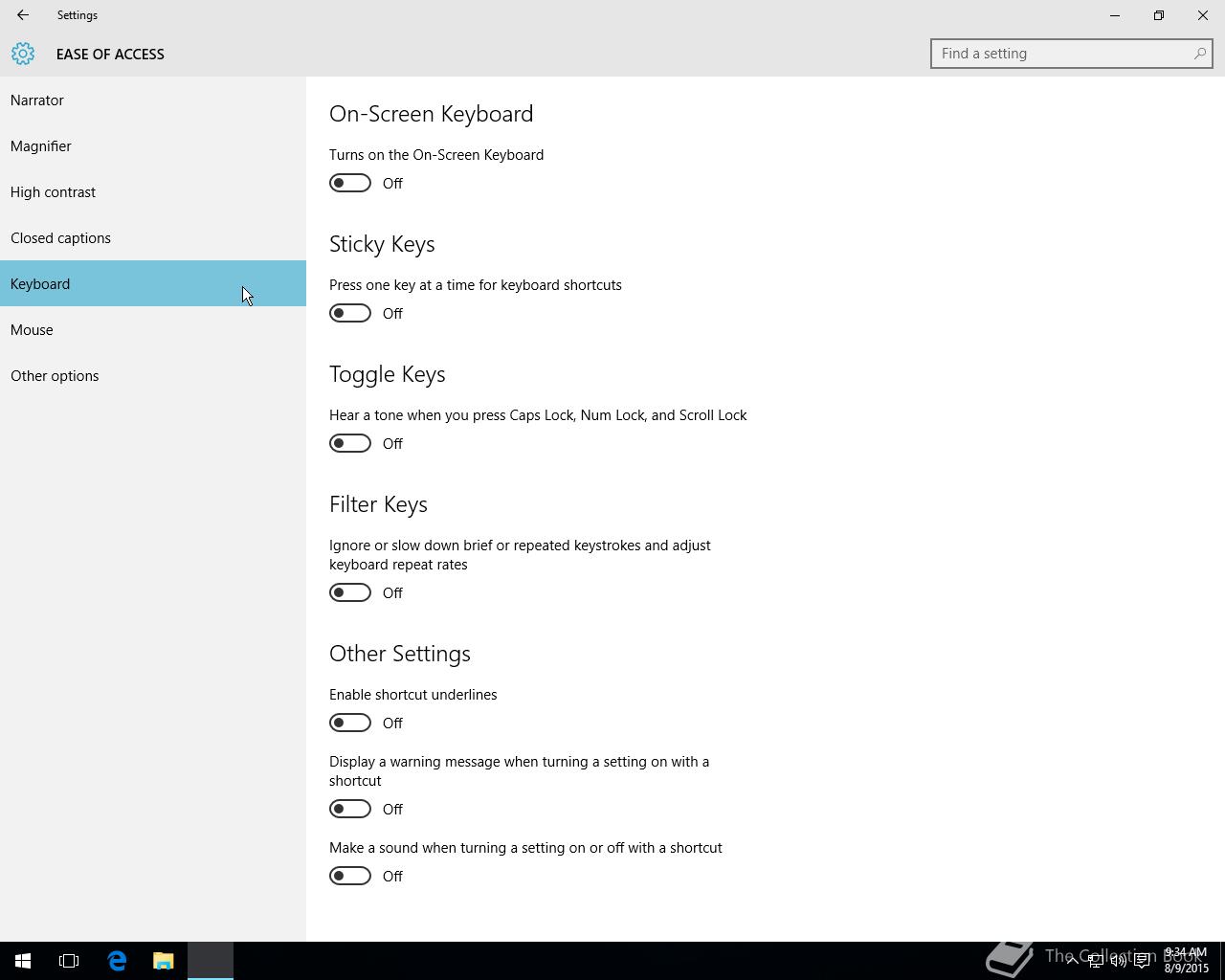Open the Magnifier section

[153, 145]
